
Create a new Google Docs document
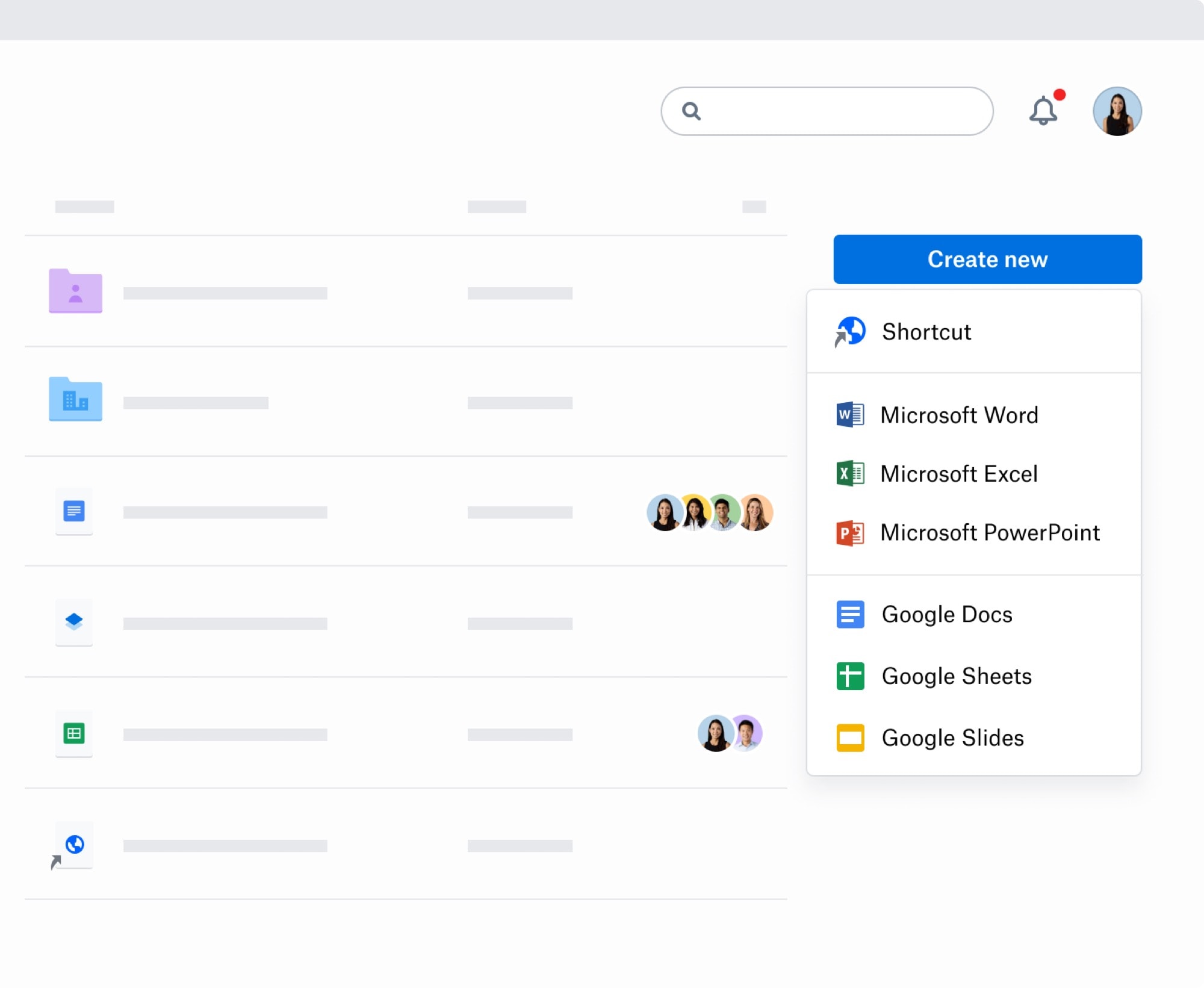(x=946, y=615)
